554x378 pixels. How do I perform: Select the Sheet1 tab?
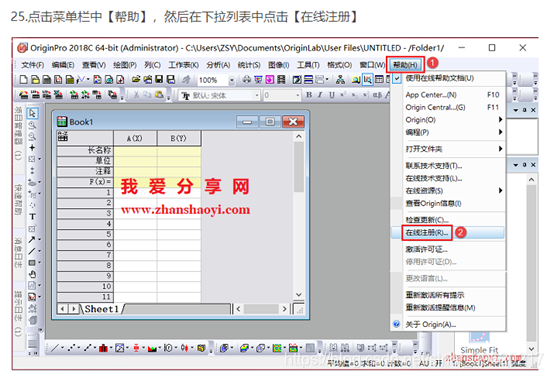(x=102, y=309)
